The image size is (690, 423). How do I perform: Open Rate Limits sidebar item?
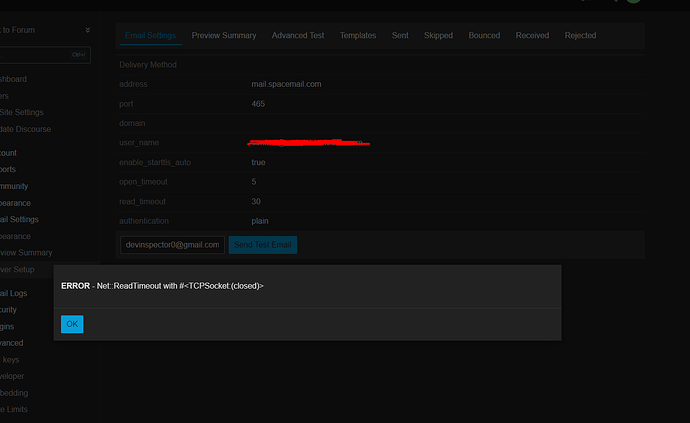pyautogui.click(x=14, y=409)
